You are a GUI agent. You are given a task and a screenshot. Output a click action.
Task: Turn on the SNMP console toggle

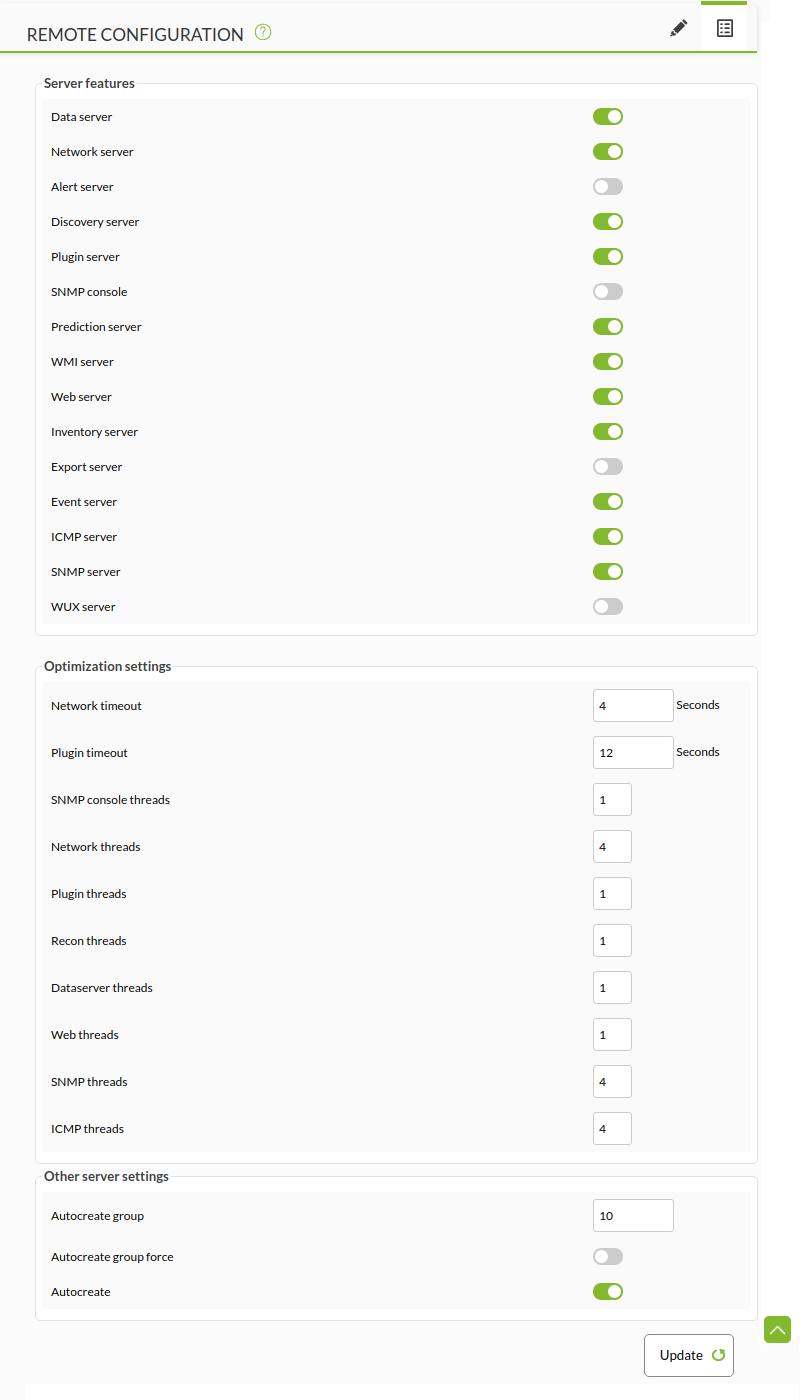click(x=608, y=292)
